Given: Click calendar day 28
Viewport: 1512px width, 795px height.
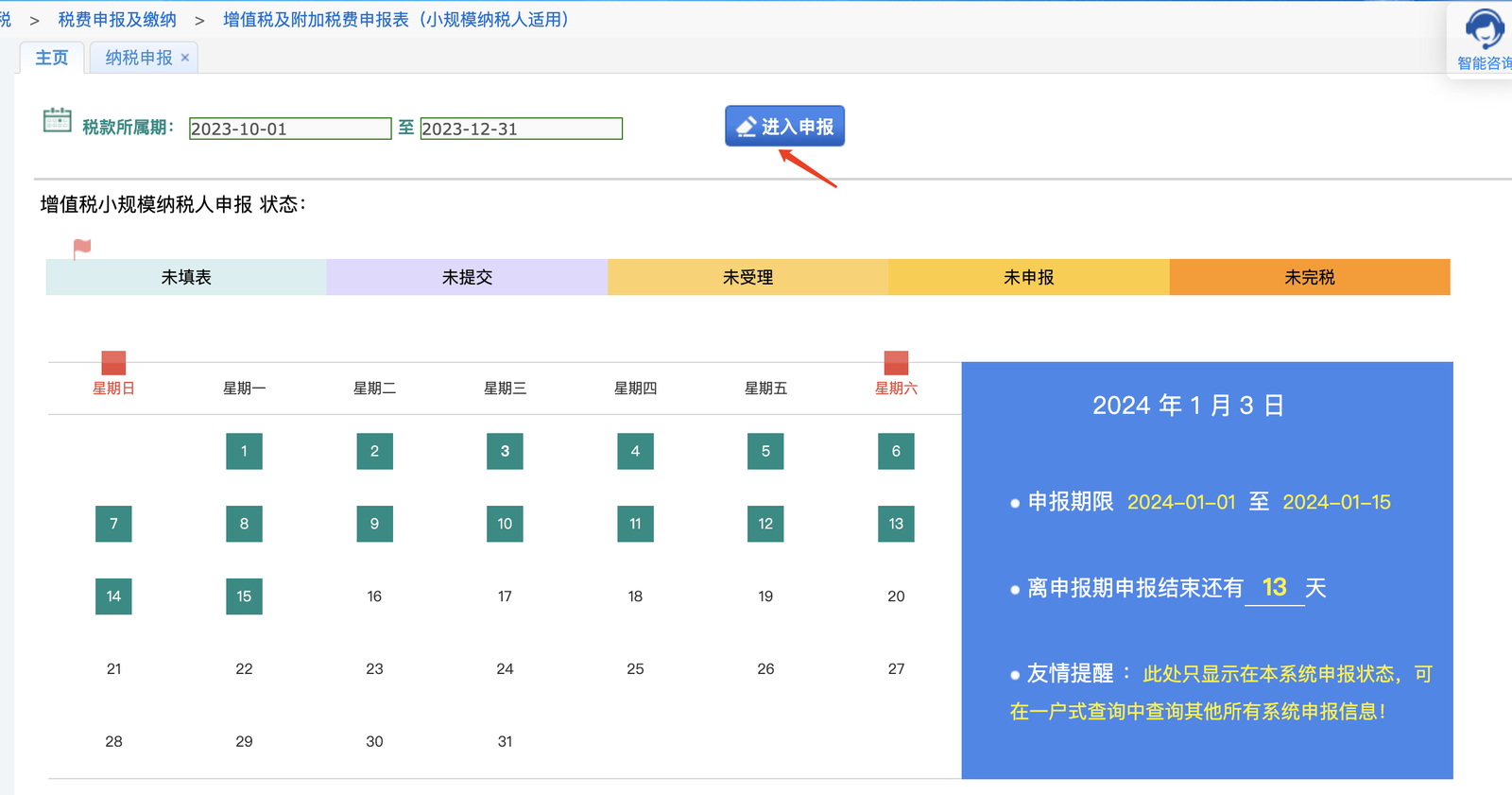Looking at the screenshot, I should [113, 742].
